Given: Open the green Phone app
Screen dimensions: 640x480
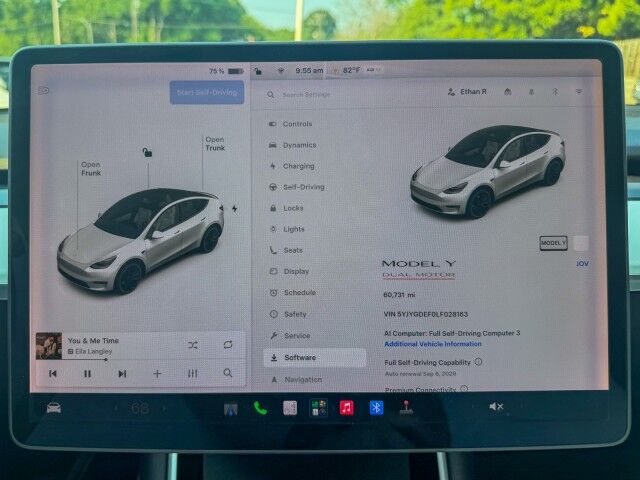Looking at the screenshot, I should tap(260, 408).
